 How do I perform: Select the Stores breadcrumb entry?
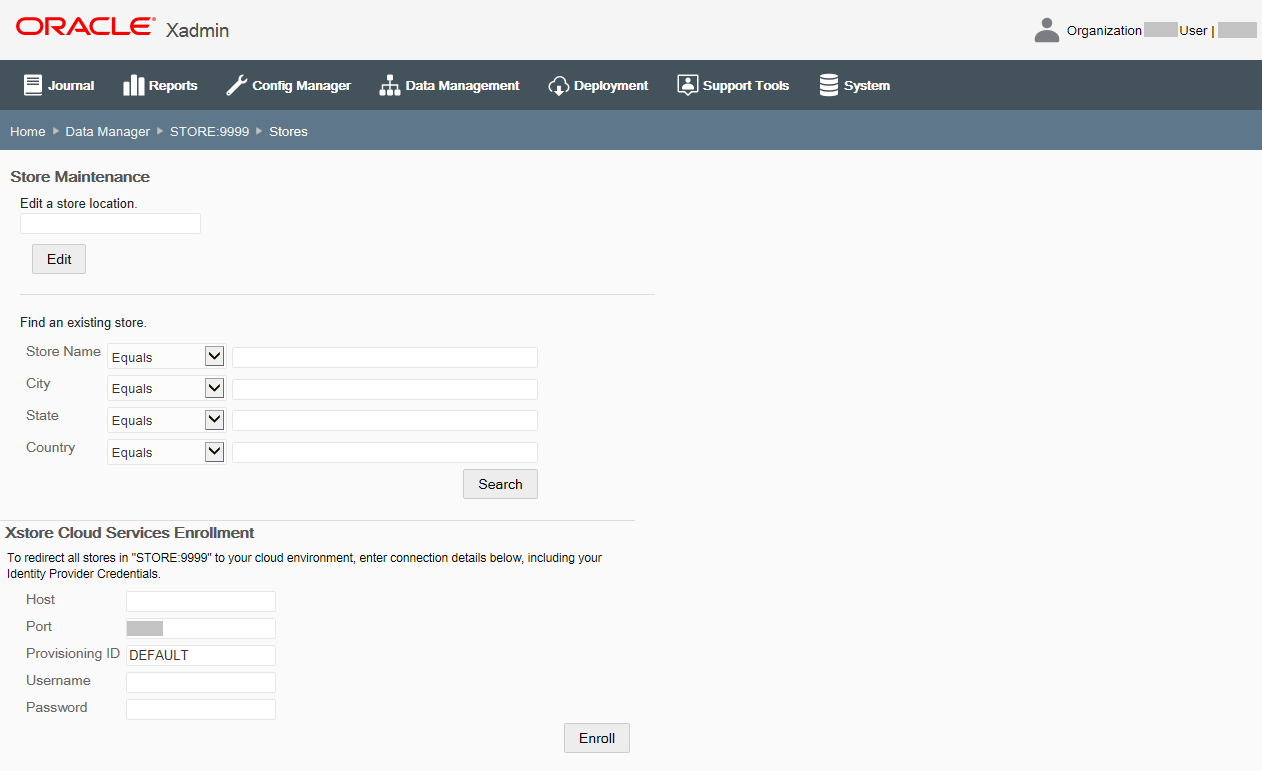click(x=288, y=131)
